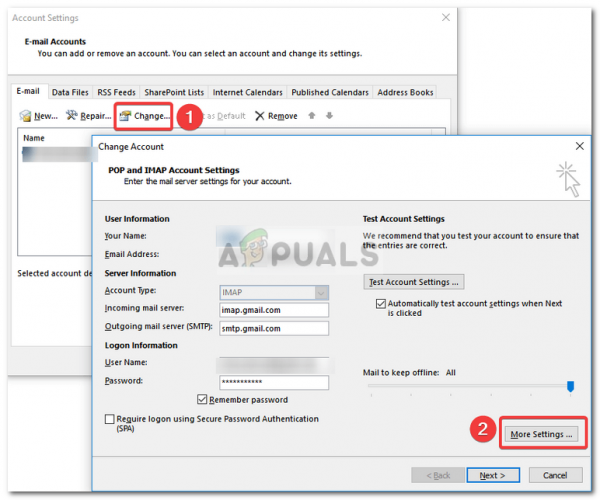Toggle the Remember password checkbox
This screenshot has height=500, width=600.
click(202, 399)
